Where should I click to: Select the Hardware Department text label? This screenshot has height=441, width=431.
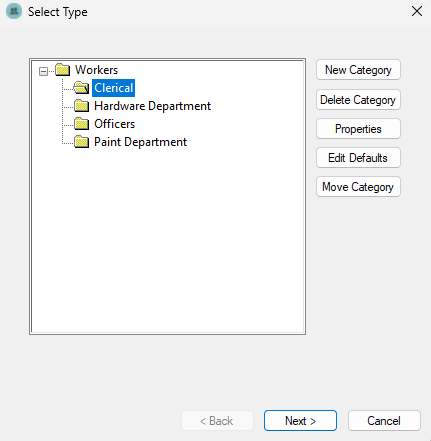(152, 106)
